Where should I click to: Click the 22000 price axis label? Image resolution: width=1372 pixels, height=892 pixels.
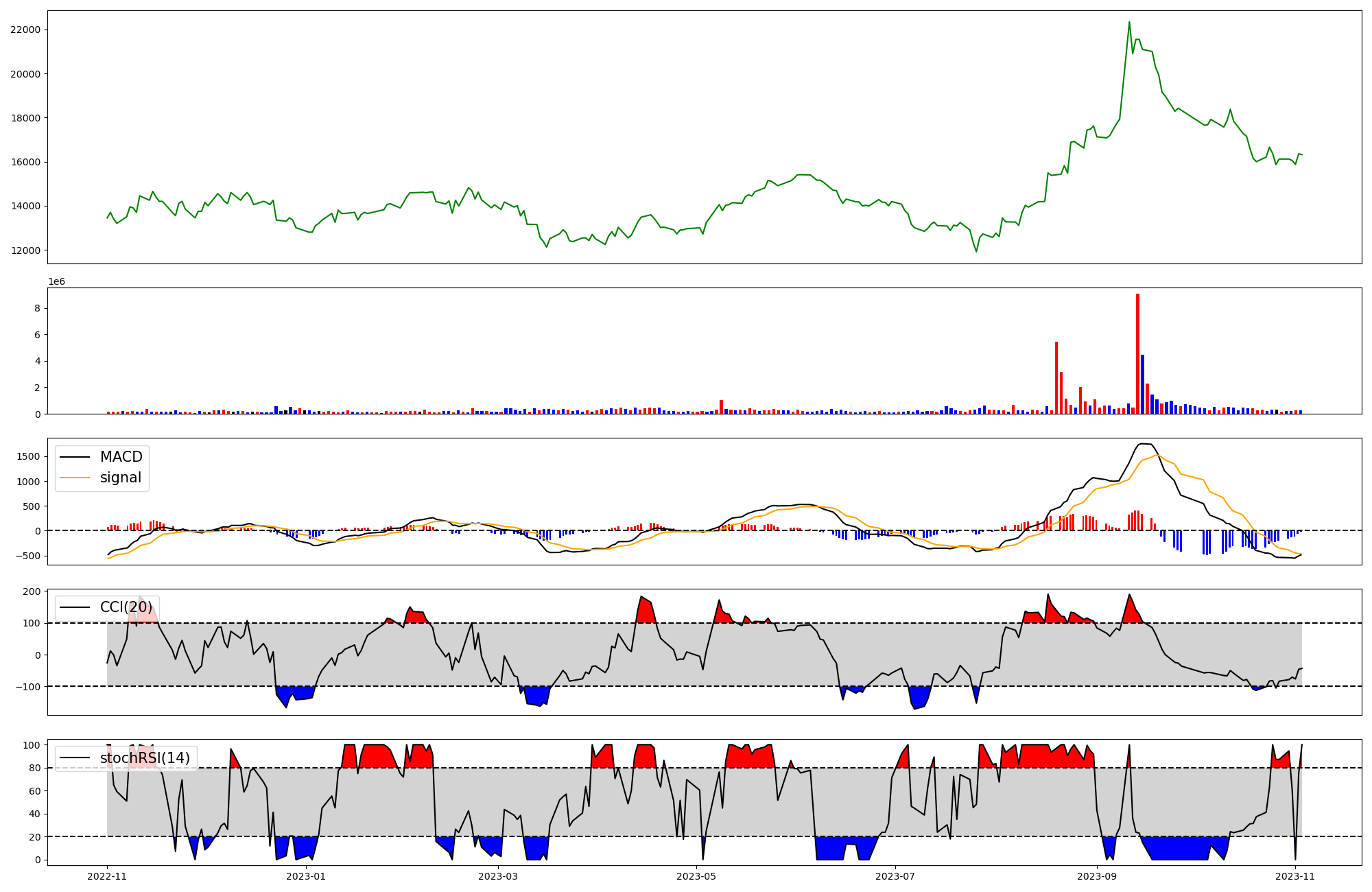(x=25, y=30)
